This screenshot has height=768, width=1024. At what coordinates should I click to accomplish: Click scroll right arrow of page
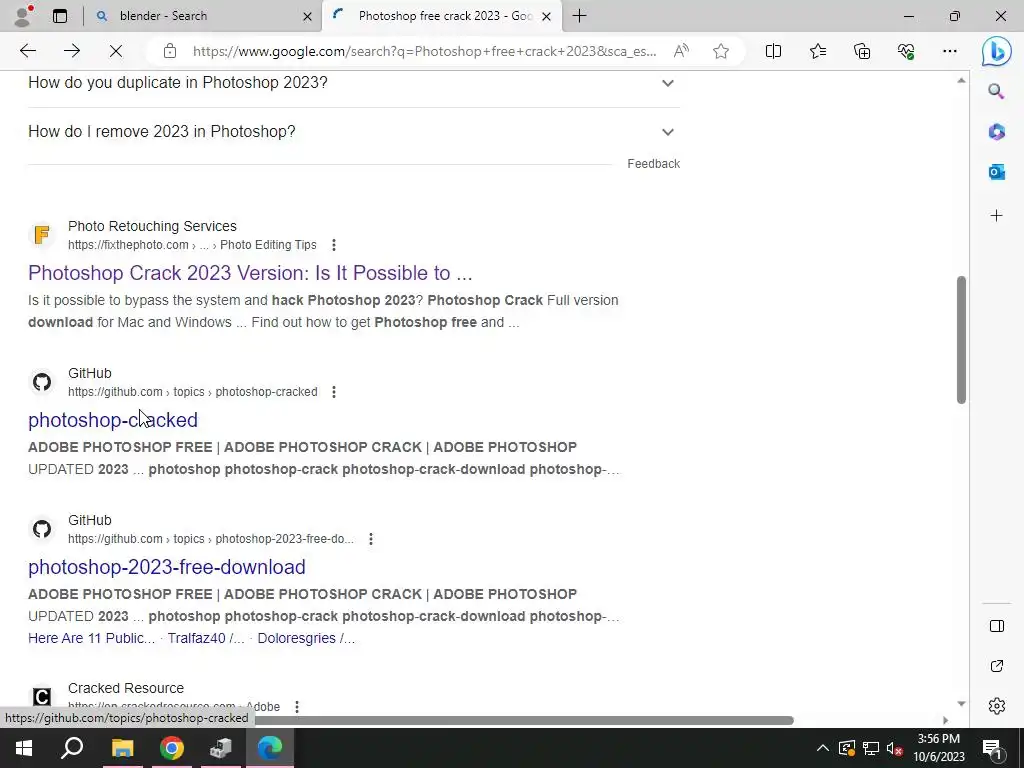[x=945, y=720]
